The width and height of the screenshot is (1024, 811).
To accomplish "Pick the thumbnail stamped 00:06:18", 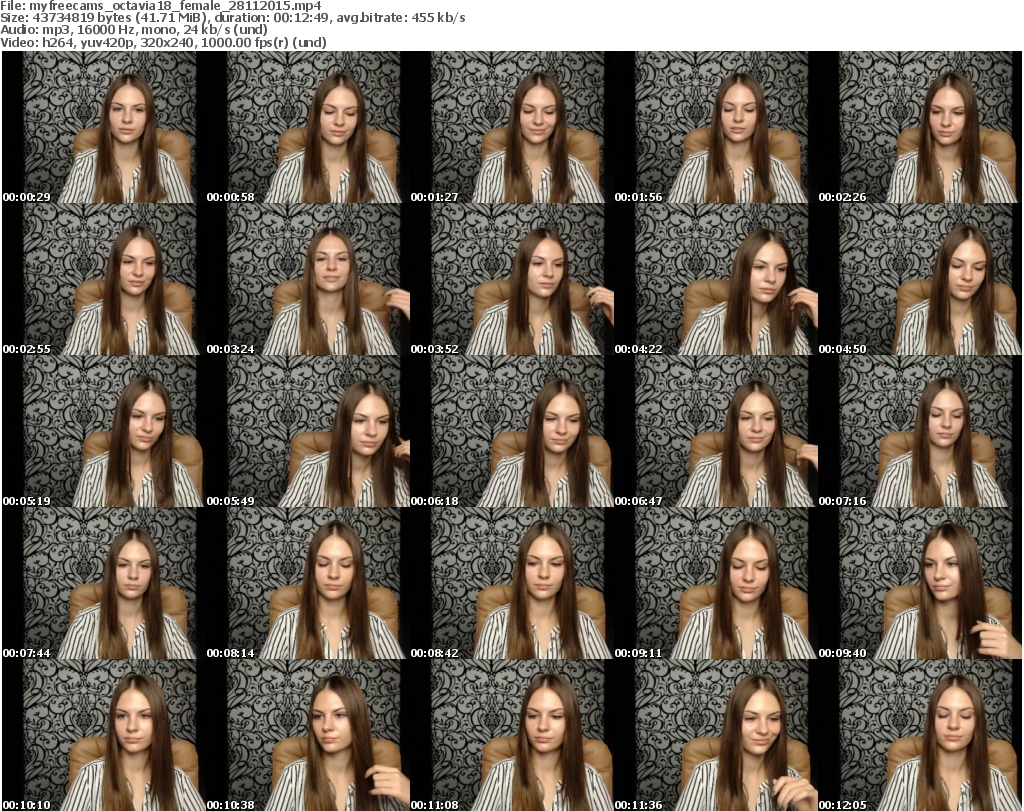I will (x=512, y=432).
